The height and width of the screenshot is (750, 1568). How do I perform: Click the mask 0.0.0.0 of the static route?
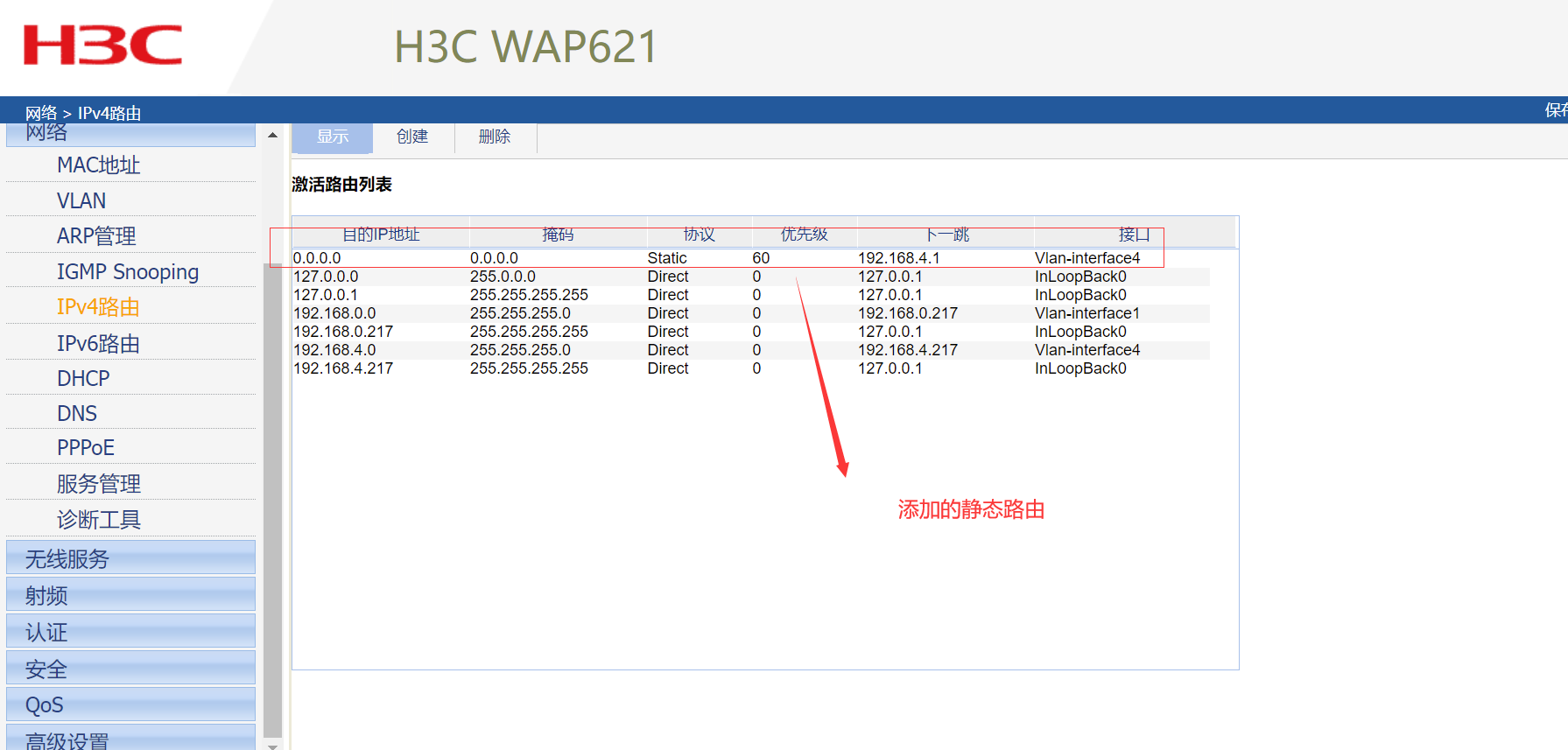[x=494, y=258]
